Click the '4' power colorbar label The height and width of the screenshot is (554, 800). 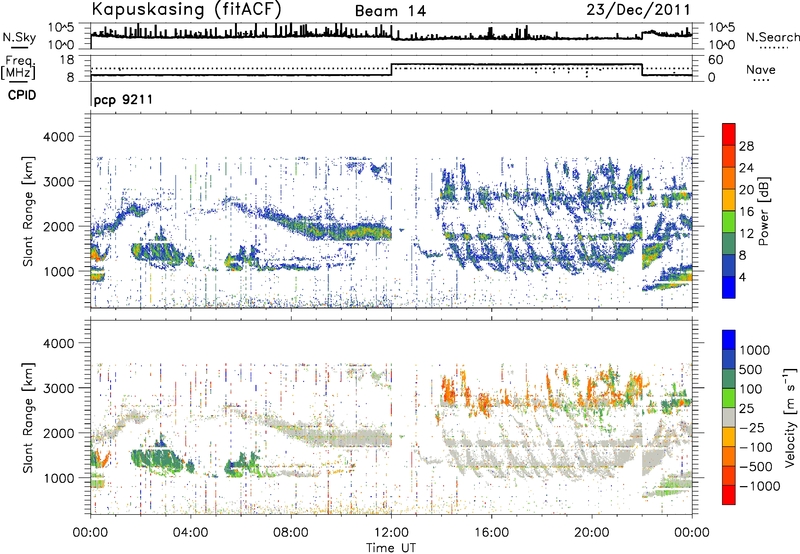742,278
